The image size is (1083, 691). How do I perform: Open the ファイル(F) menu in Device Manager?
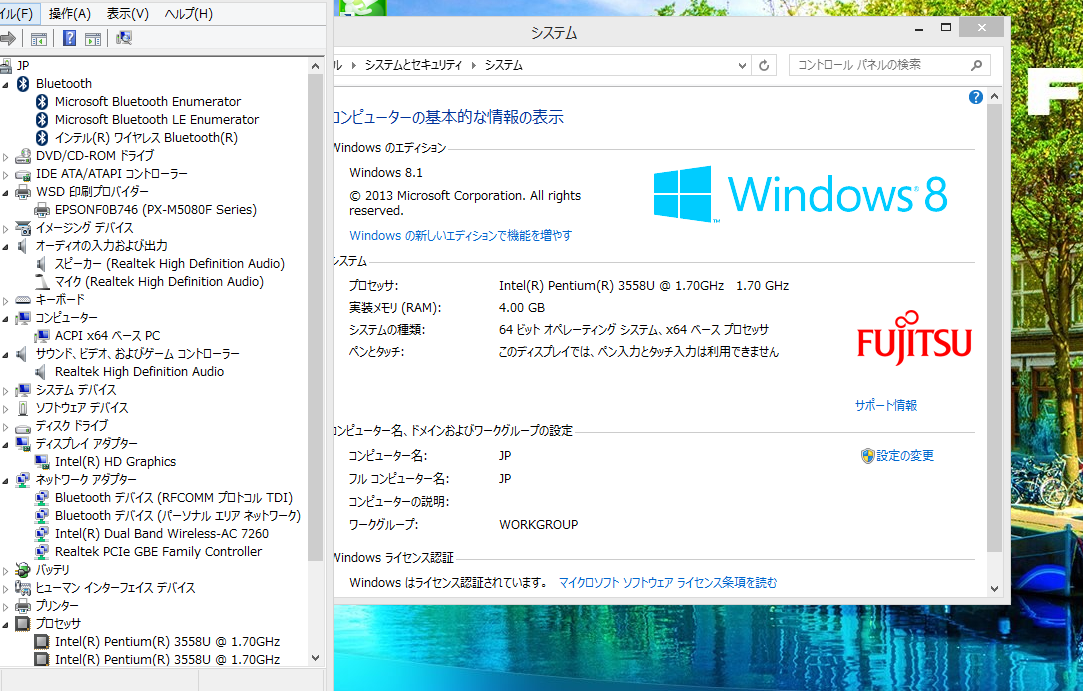click(17, 14)
